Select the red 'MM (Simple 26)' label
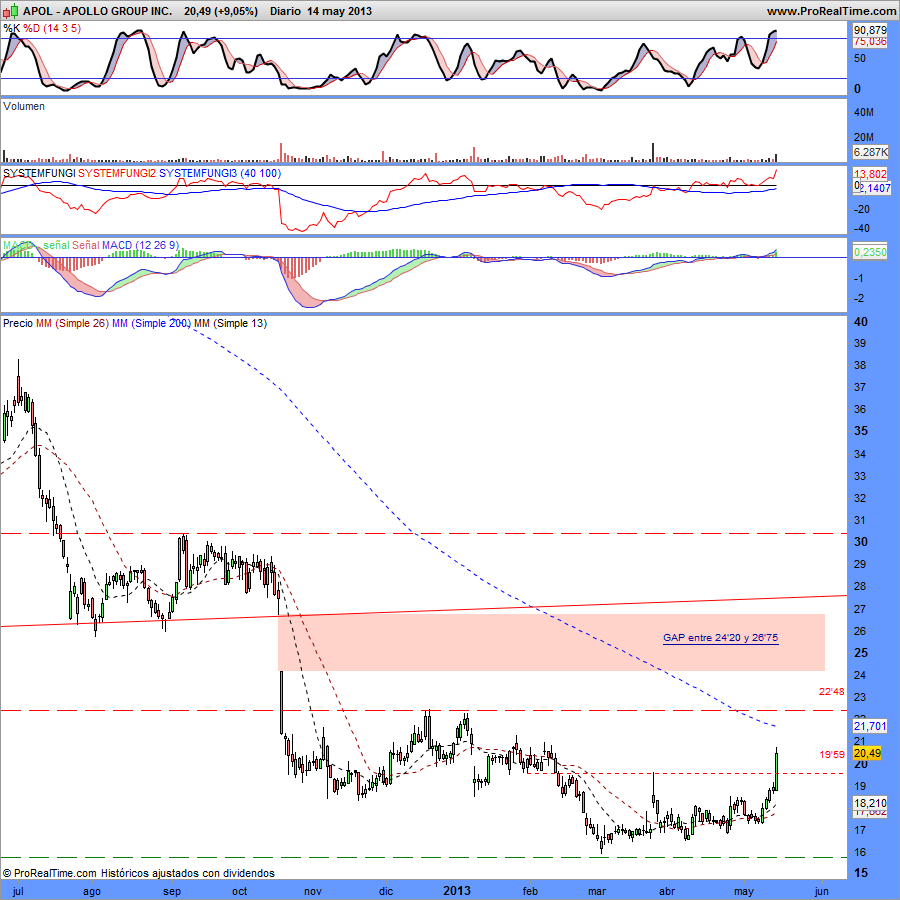 pos(72,323)
